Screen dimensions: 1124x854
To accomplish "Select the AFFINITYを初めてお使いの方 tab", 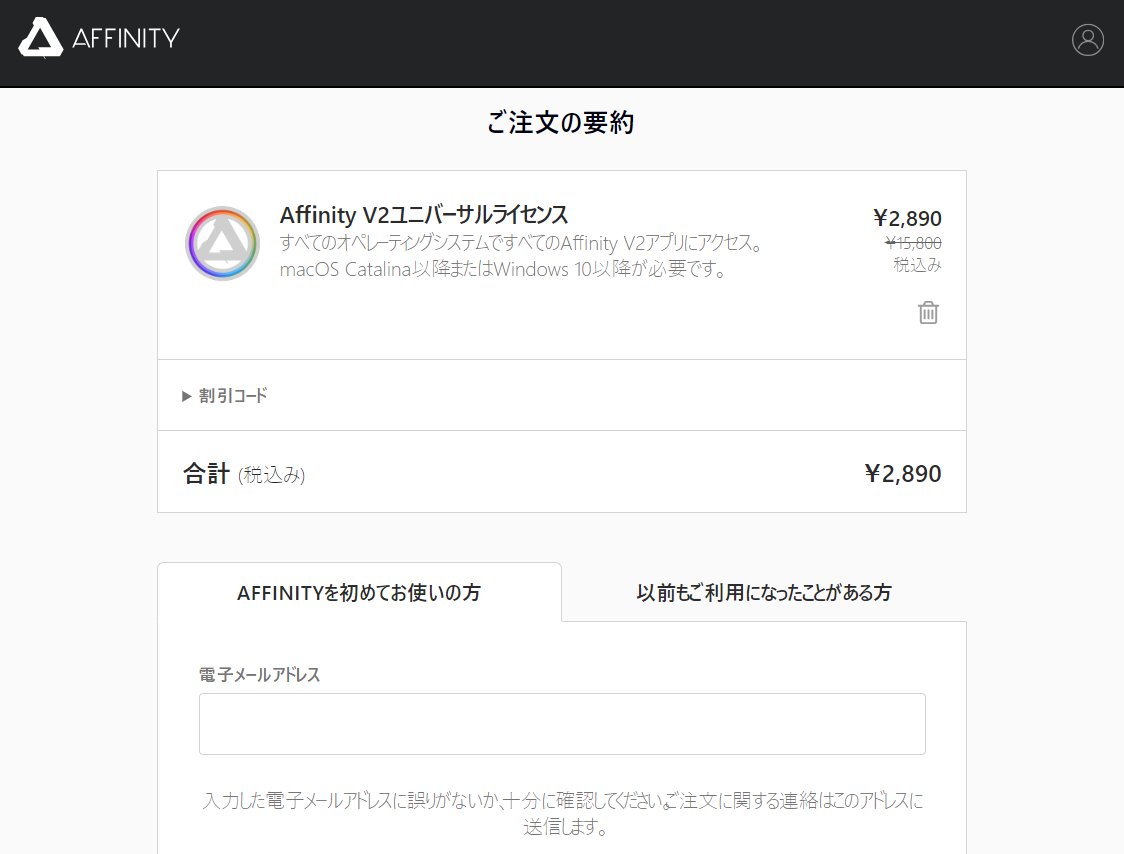I will [x=359, y=592].
